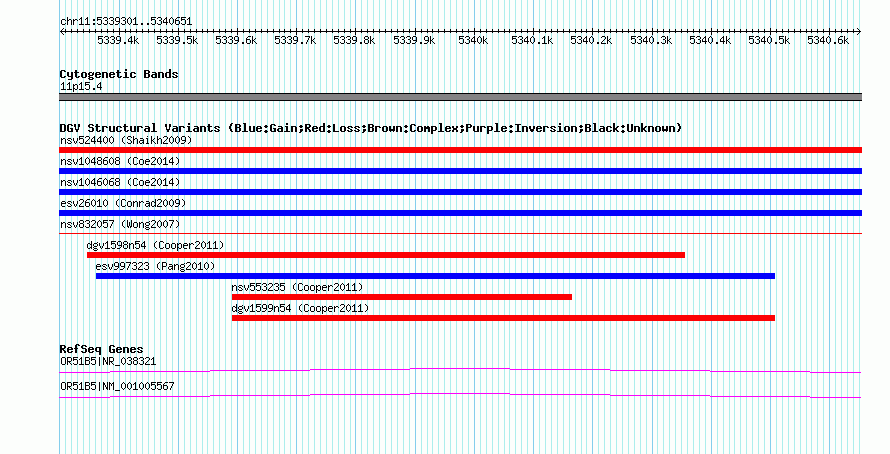Click the esv26010 (Conrad2009) label

(x=123, y=203)
